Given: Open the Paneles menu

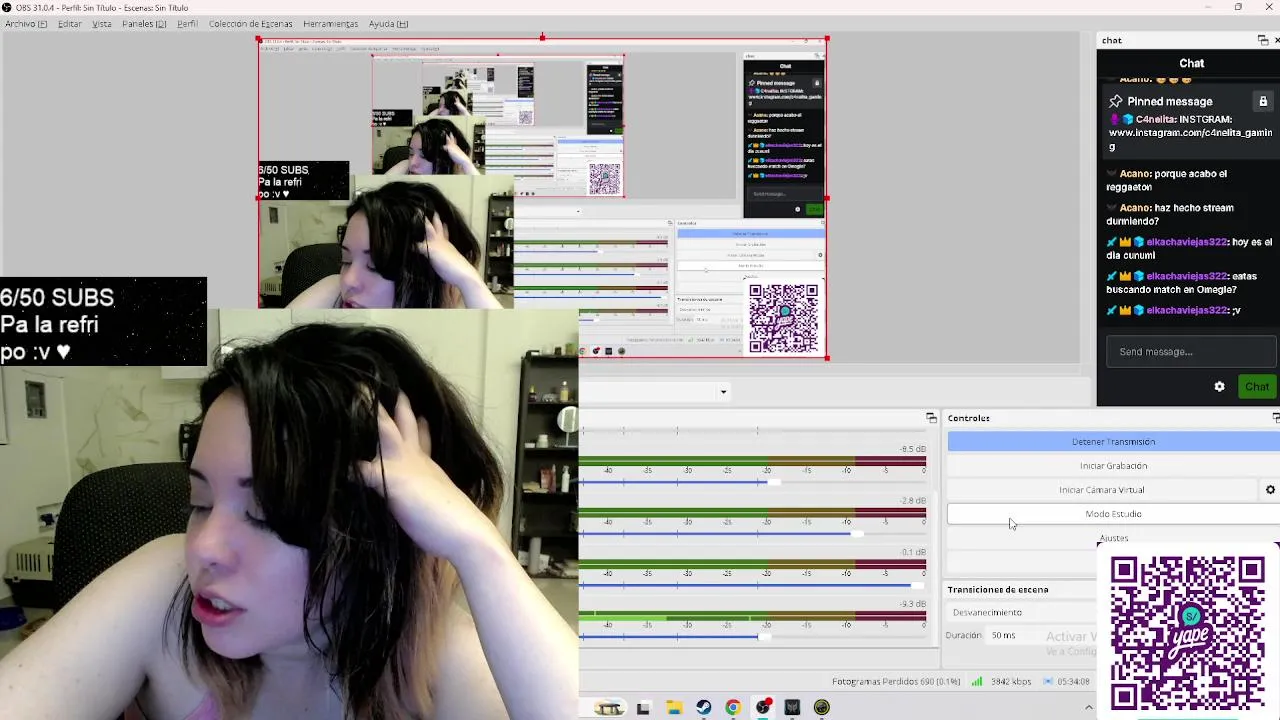Looking at the screenshot, I should [x=144, y=24].
